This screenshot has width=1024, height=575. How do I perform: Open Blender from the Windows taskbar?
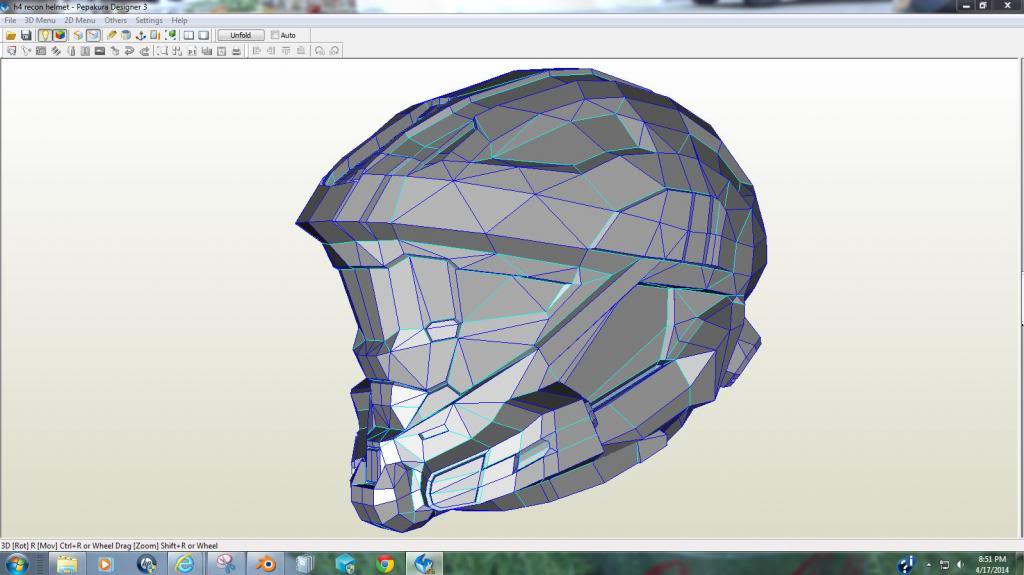coord(265,564)
